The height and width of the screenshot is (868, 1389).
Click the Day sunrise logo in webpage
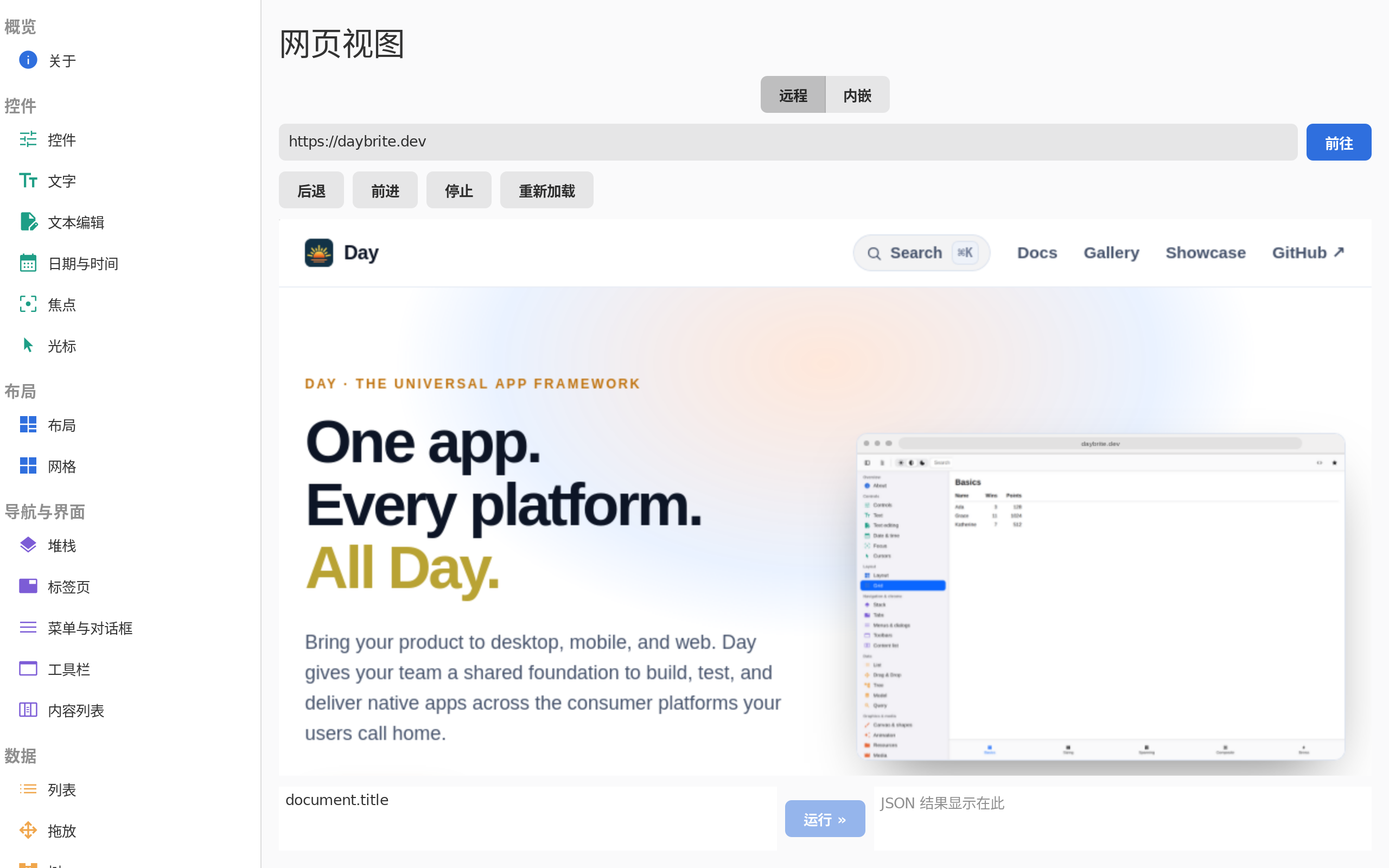318,253
